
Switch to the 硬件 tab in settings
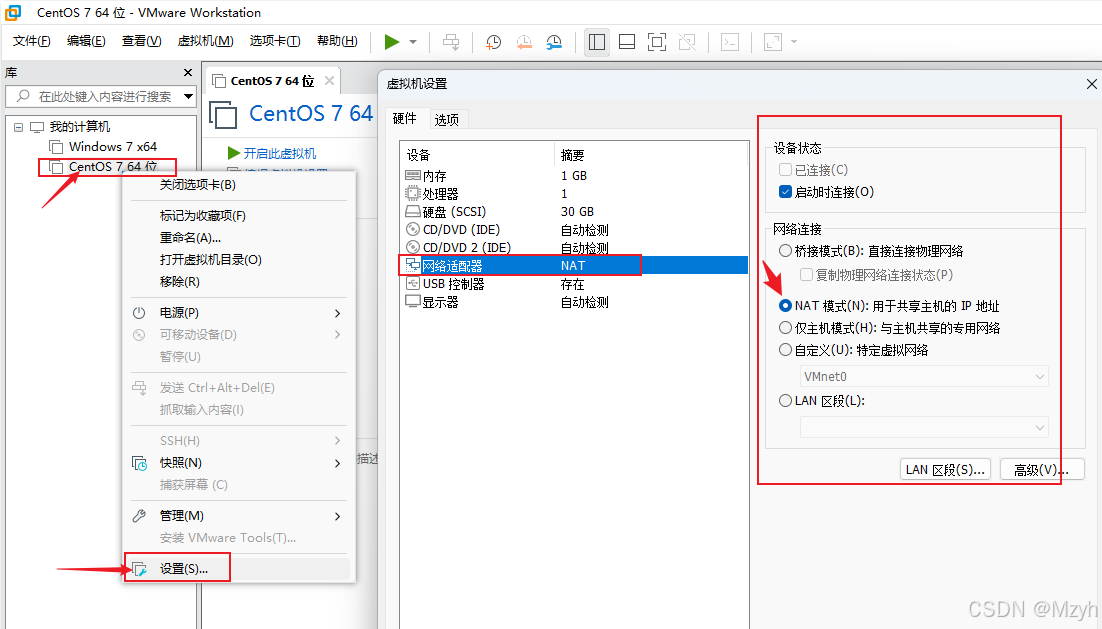pos(404,119)
